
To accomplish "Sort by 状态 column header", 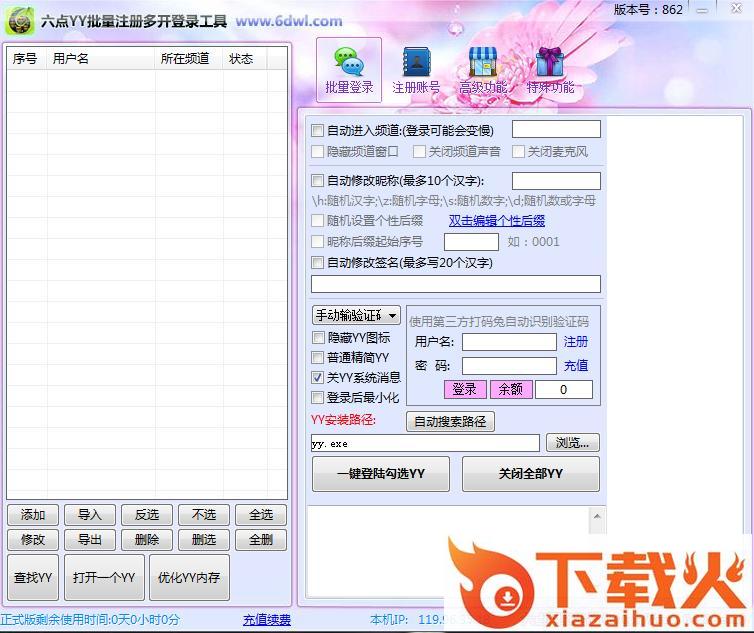I will tap(245, 59).
